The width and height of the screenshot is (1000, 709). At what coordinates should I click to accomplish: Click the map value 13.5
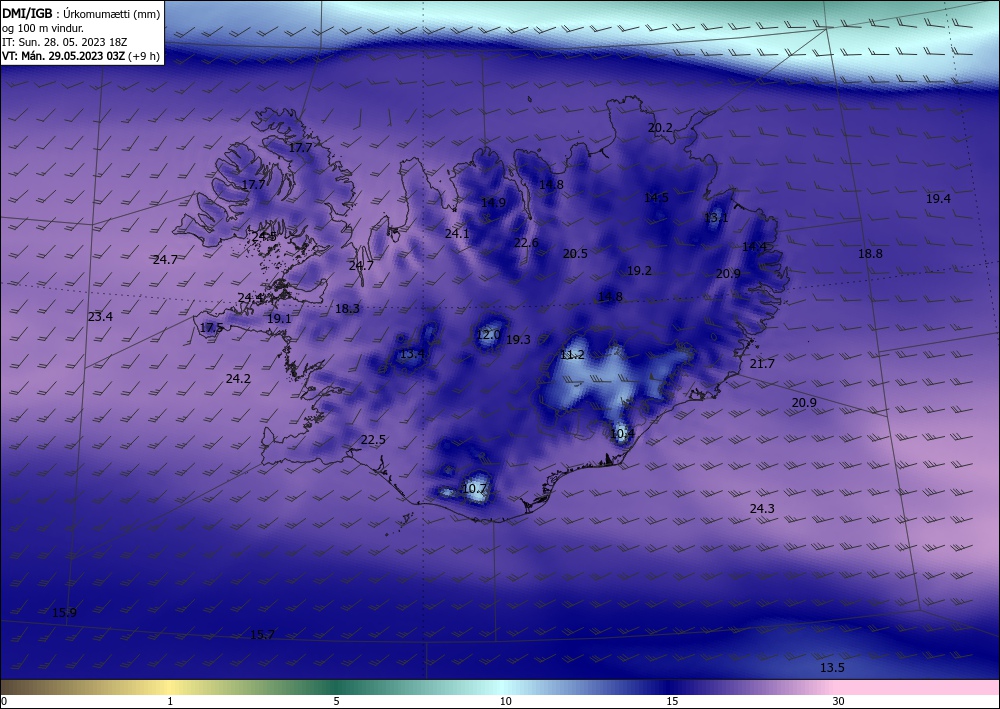coord(832,668)
